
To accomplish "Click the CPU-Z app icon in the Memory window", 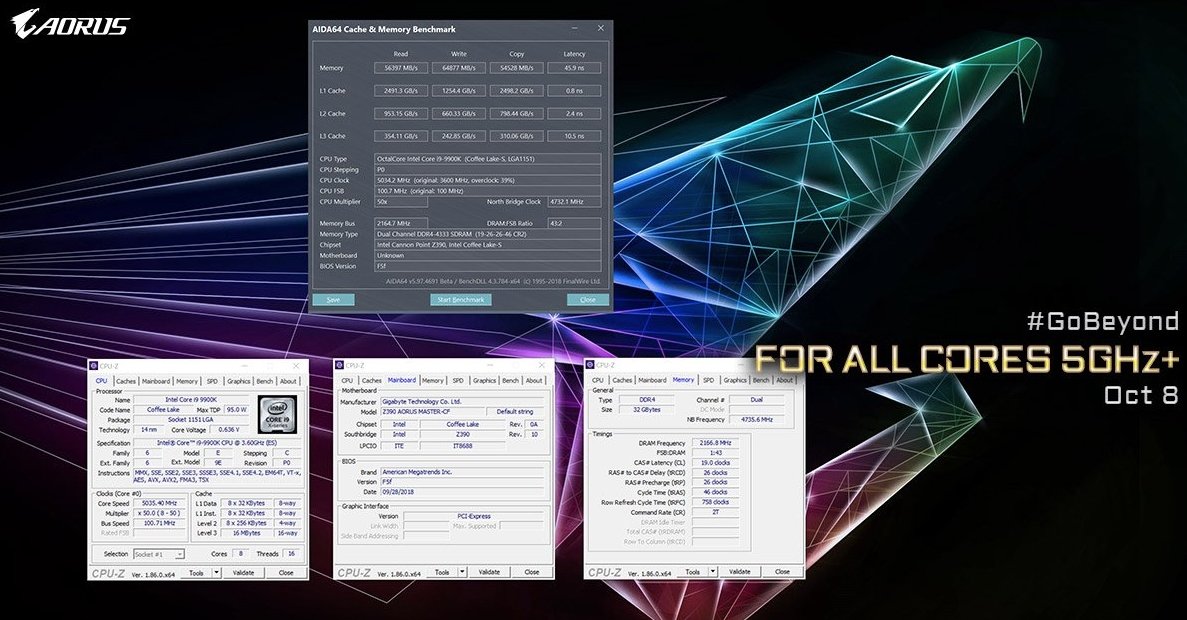I will pos(590,366).
